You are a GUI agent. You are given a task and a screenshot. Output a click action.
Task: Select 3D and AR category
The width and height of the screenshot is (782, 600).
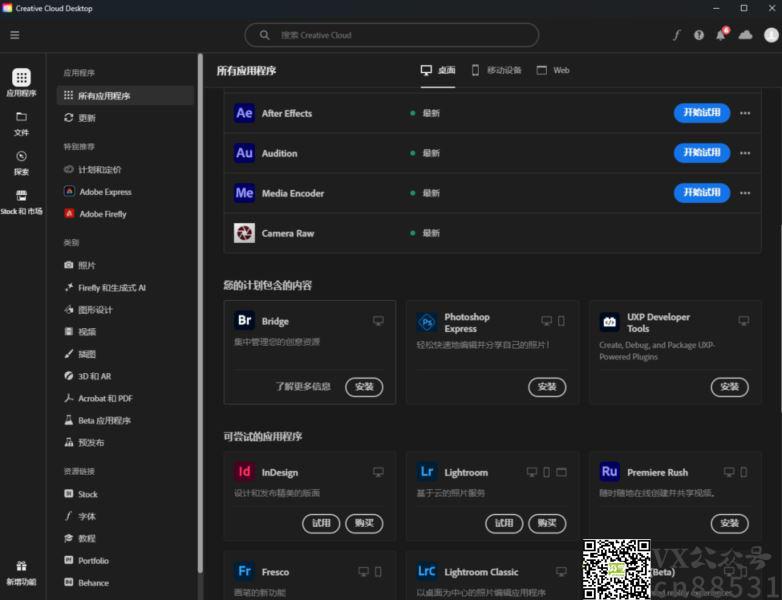point(88,376)
